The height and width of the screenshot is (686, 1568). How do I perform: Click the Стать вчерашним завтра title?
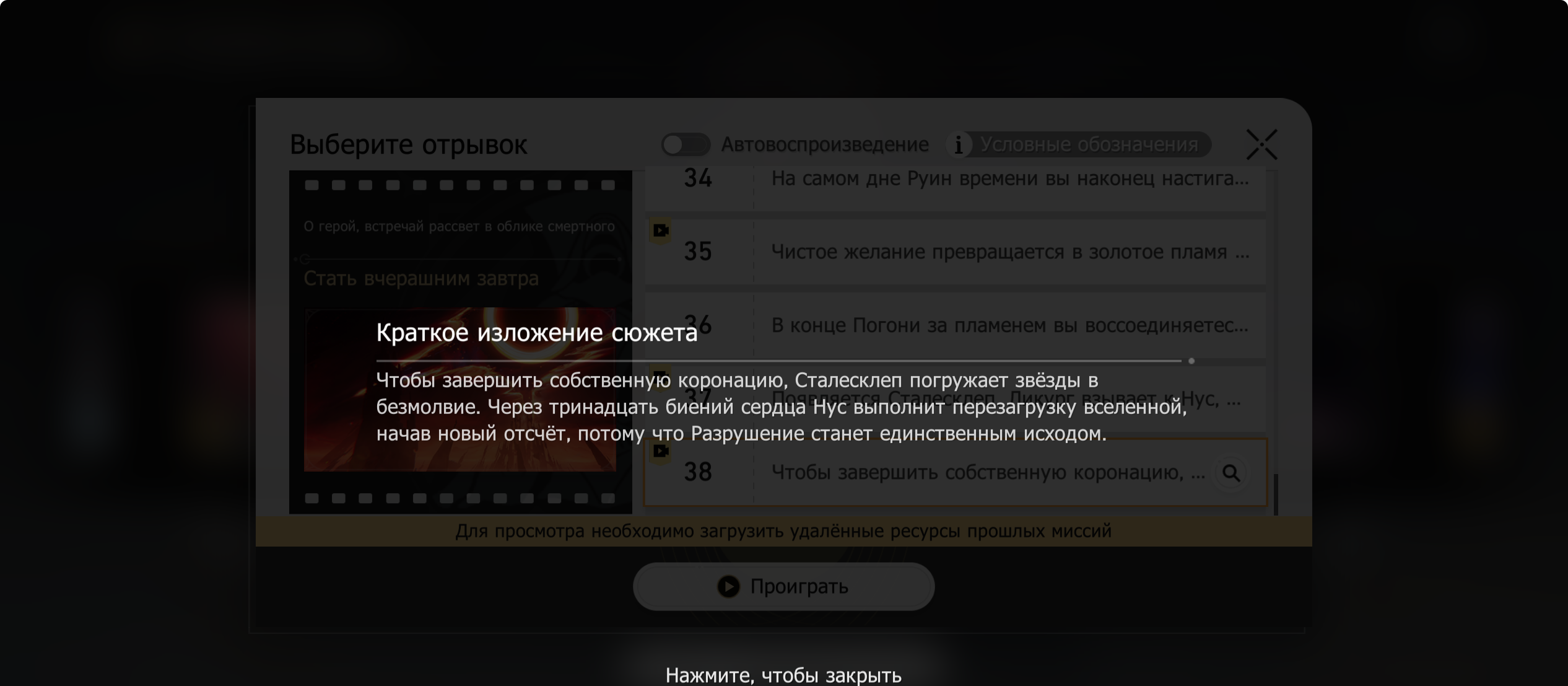(x=421, y=278)
